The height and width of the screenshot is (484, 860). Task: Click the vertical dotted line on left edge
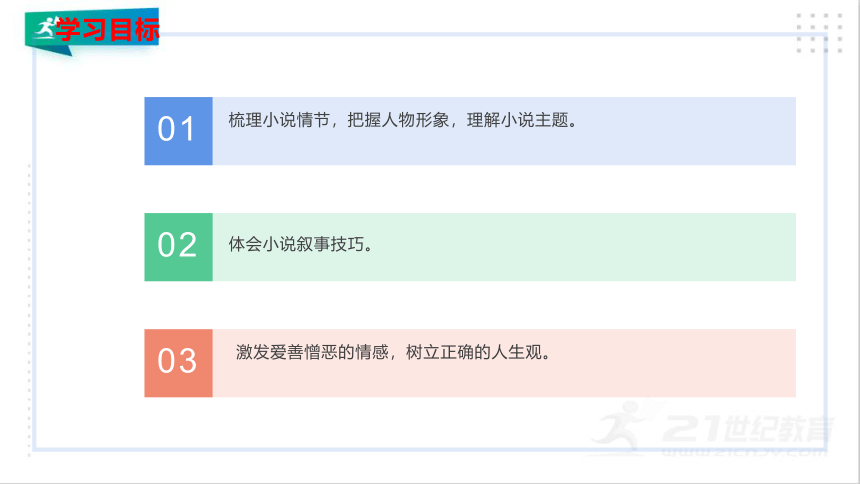point(29,310)
